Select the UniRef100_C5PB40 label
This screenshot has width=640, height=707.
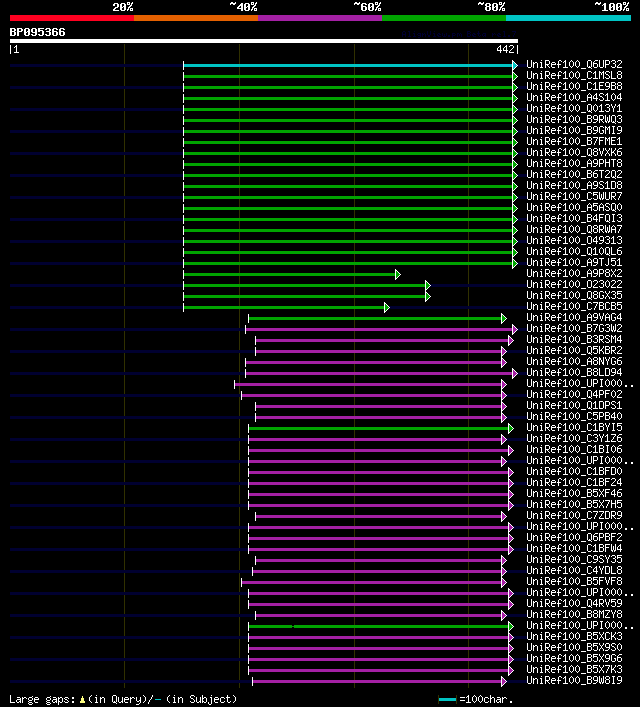[x=574, y=416]
